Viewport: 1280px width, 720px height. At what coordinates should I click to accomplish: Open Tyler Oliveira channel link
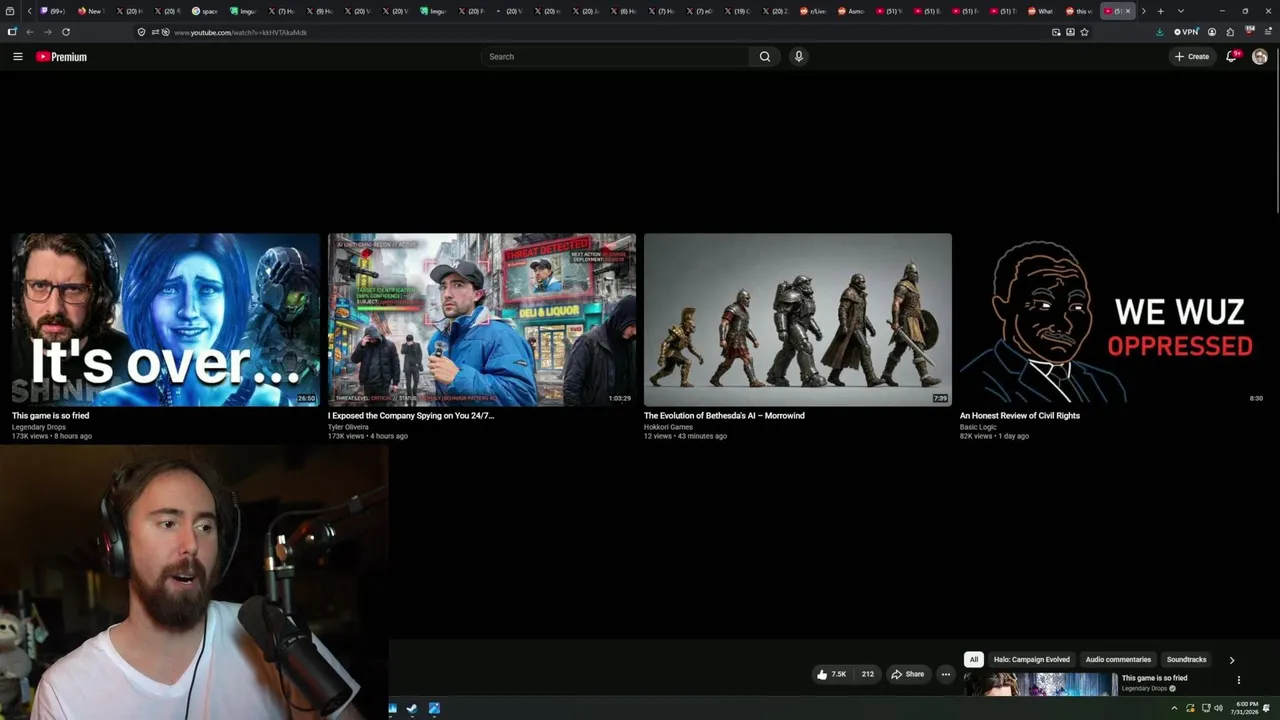[348, 427]
